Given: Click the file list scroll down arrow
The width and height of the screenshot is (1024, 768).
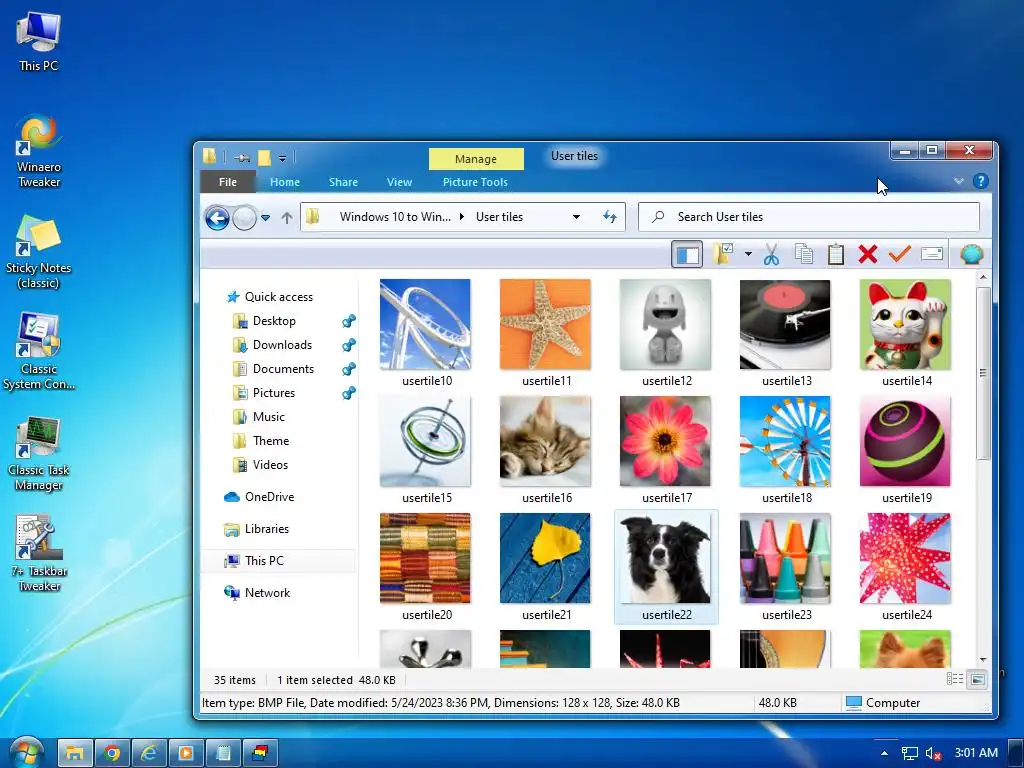Looking at the screenshot, I should pyautogui.click(x=983, y=660).
